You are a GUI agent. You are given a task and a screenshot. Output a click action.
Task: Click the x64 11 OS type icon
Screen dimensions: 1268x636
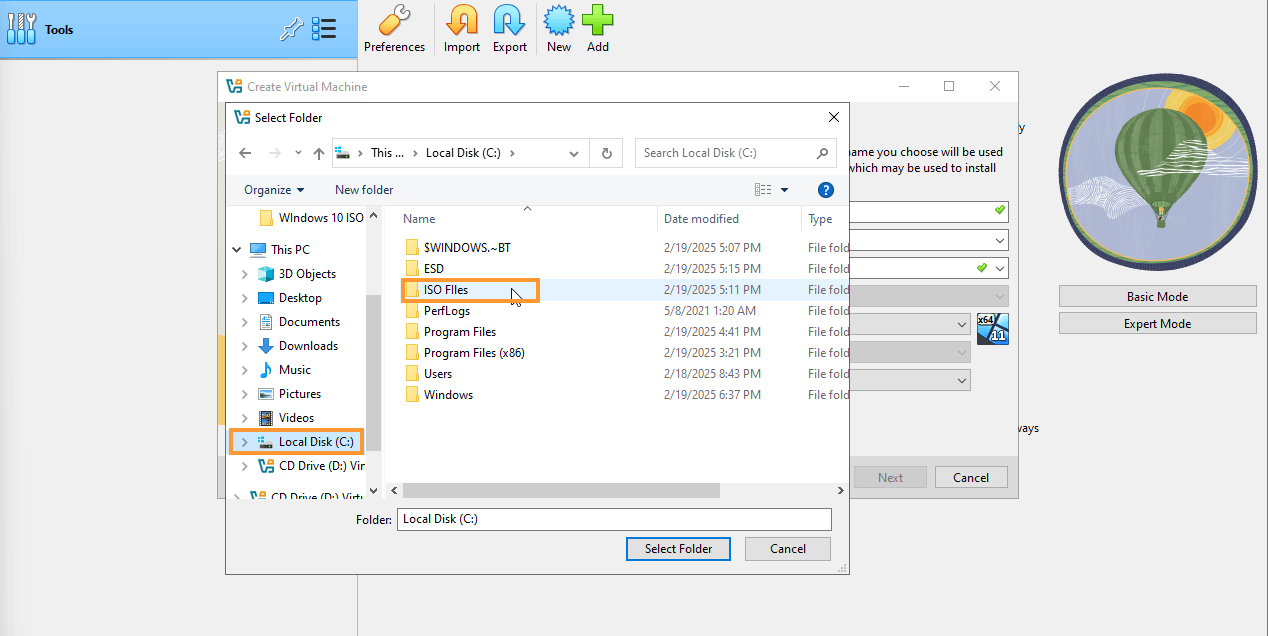point(992,328)
